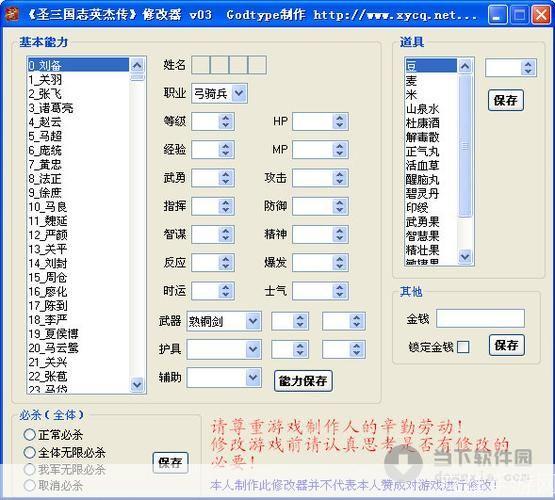This screenshot has height=500, width=555.
Task: Open the 辅助 dropdown list
Action: click(224, 377)
